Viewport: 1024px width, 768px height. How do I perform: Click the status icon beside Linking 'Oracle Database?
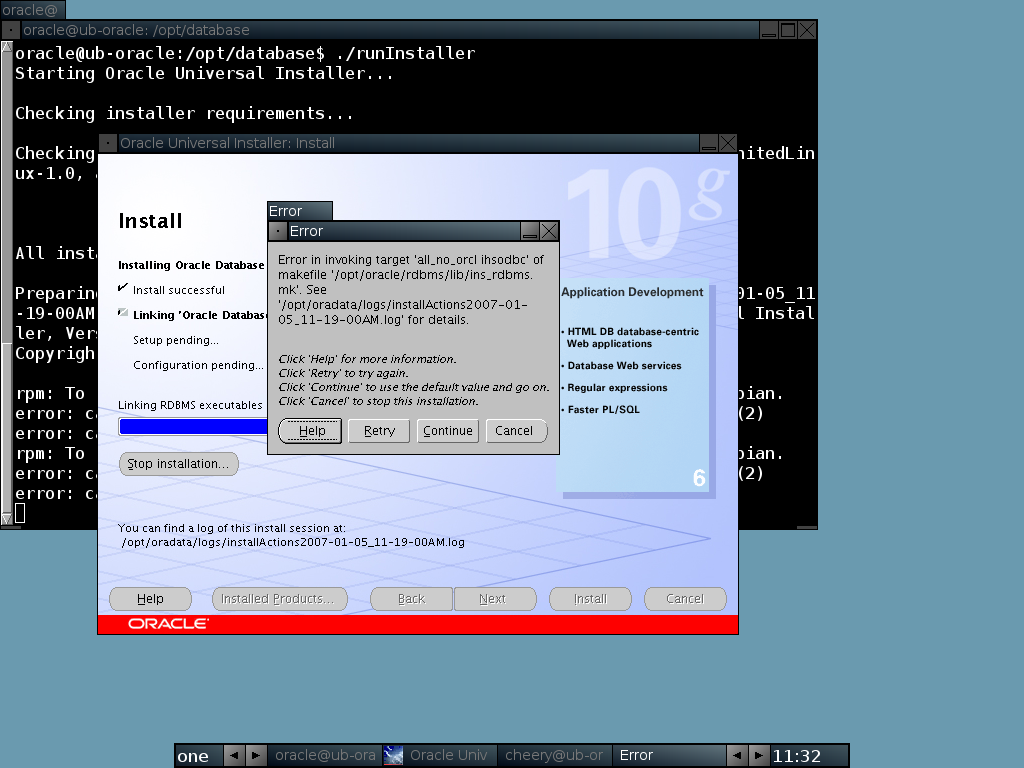point(123,313)
